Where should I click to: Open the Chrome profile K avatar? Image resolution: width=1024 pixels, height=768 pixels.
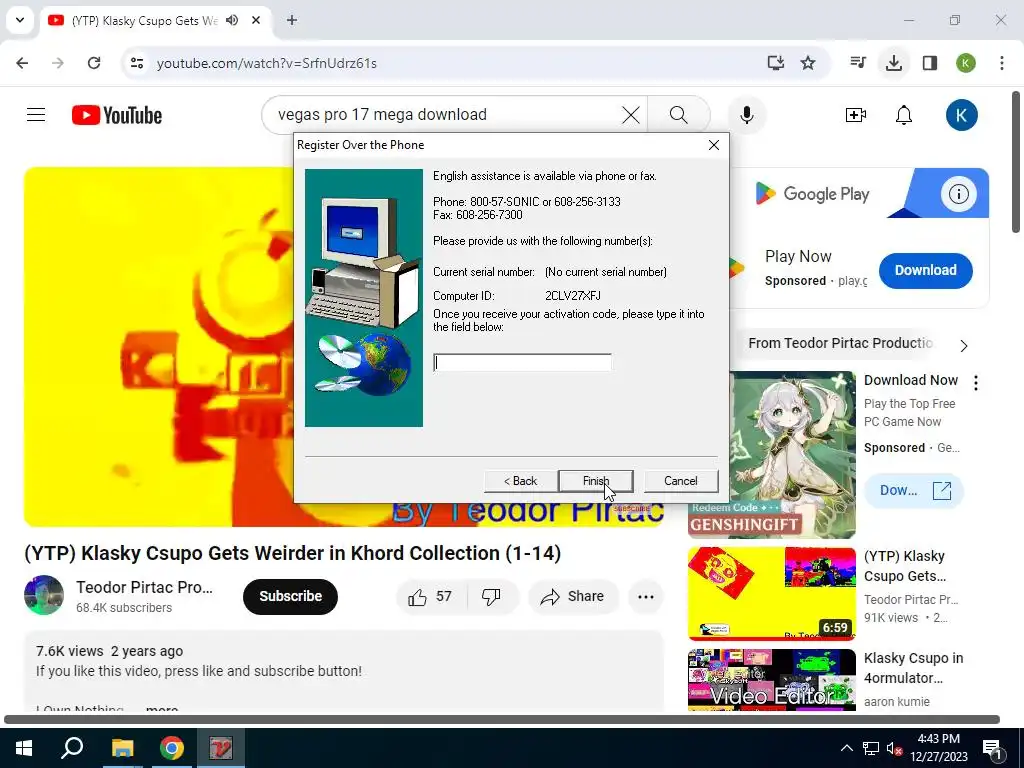pyautogui.click(x=966, y=63)
